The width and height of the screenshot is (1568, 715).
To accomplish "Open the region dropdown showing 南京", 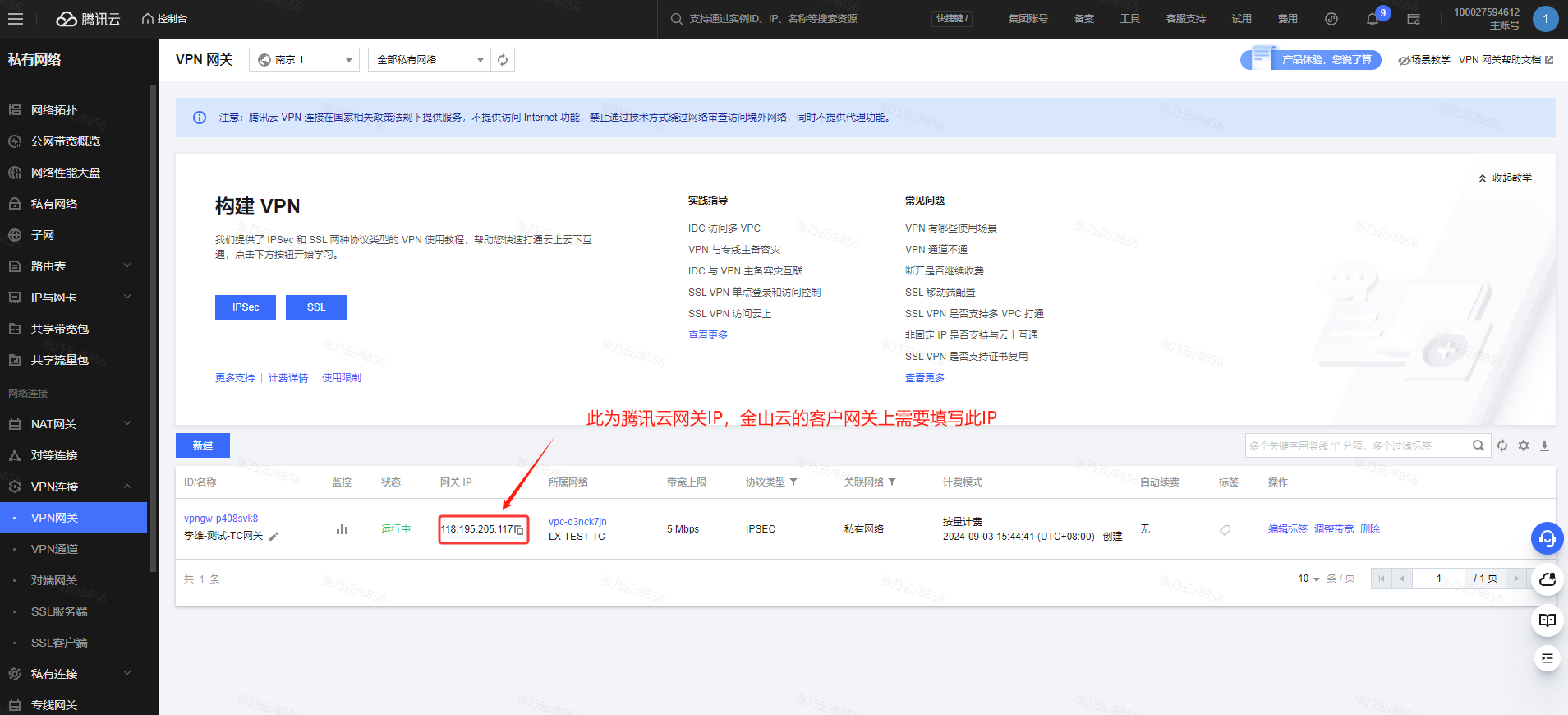I will click(x=304, y=60).
